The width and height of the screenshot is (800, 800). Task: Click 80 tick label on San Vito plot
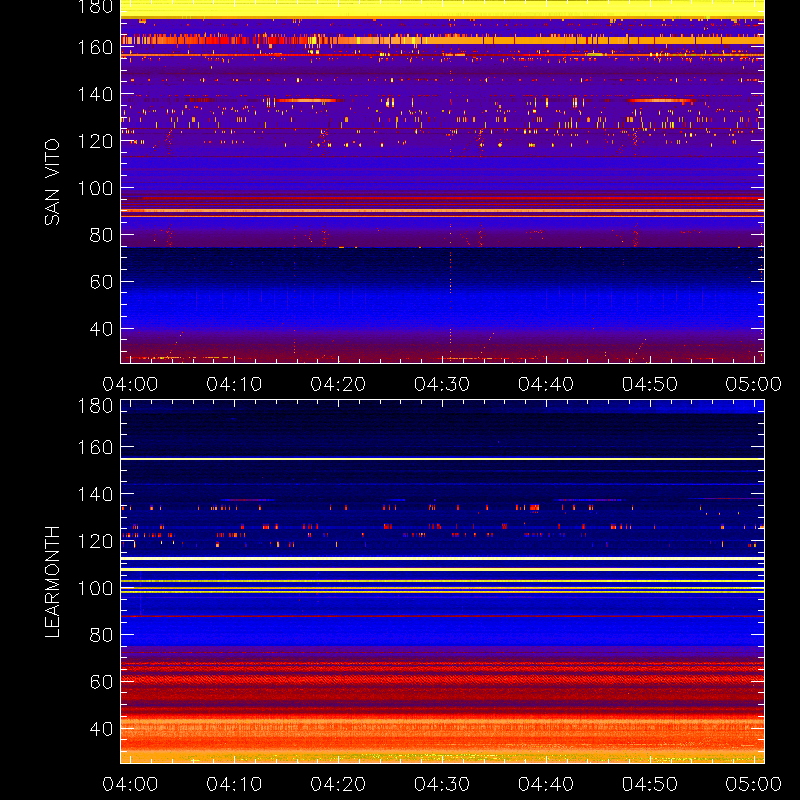pos(102,235)
